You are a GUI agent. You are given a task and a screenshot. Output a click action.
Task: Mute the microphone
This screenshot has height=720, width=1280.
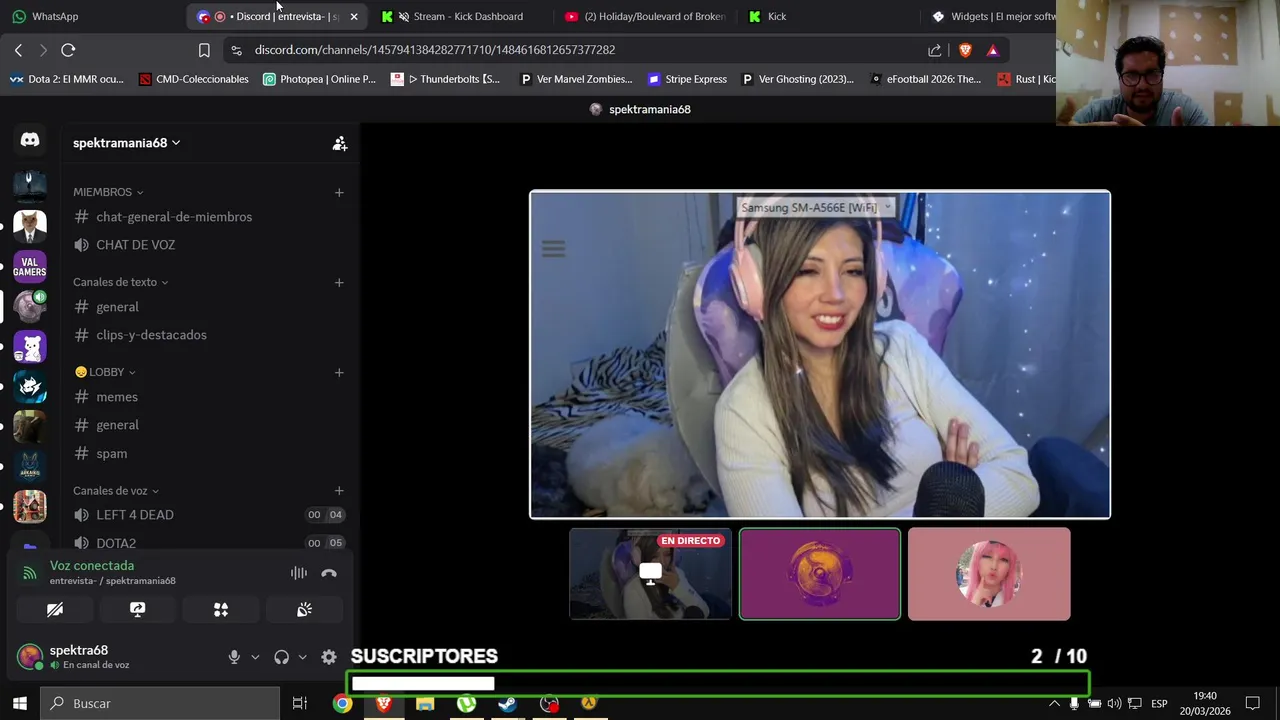coord(234,657)
